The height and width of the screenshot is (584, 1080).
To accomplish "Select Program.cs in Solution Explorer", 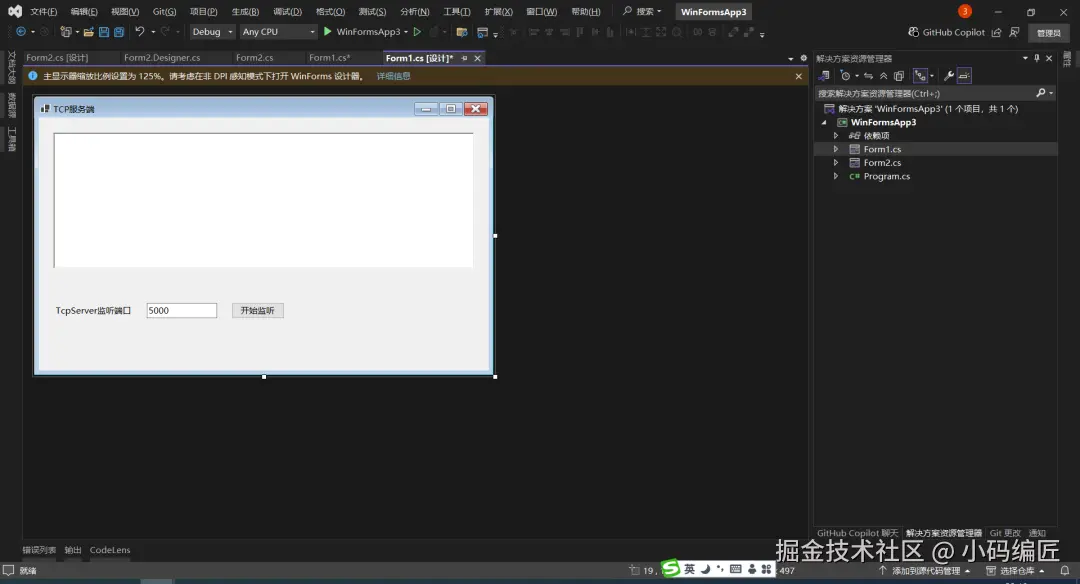I will pos(886,176).
